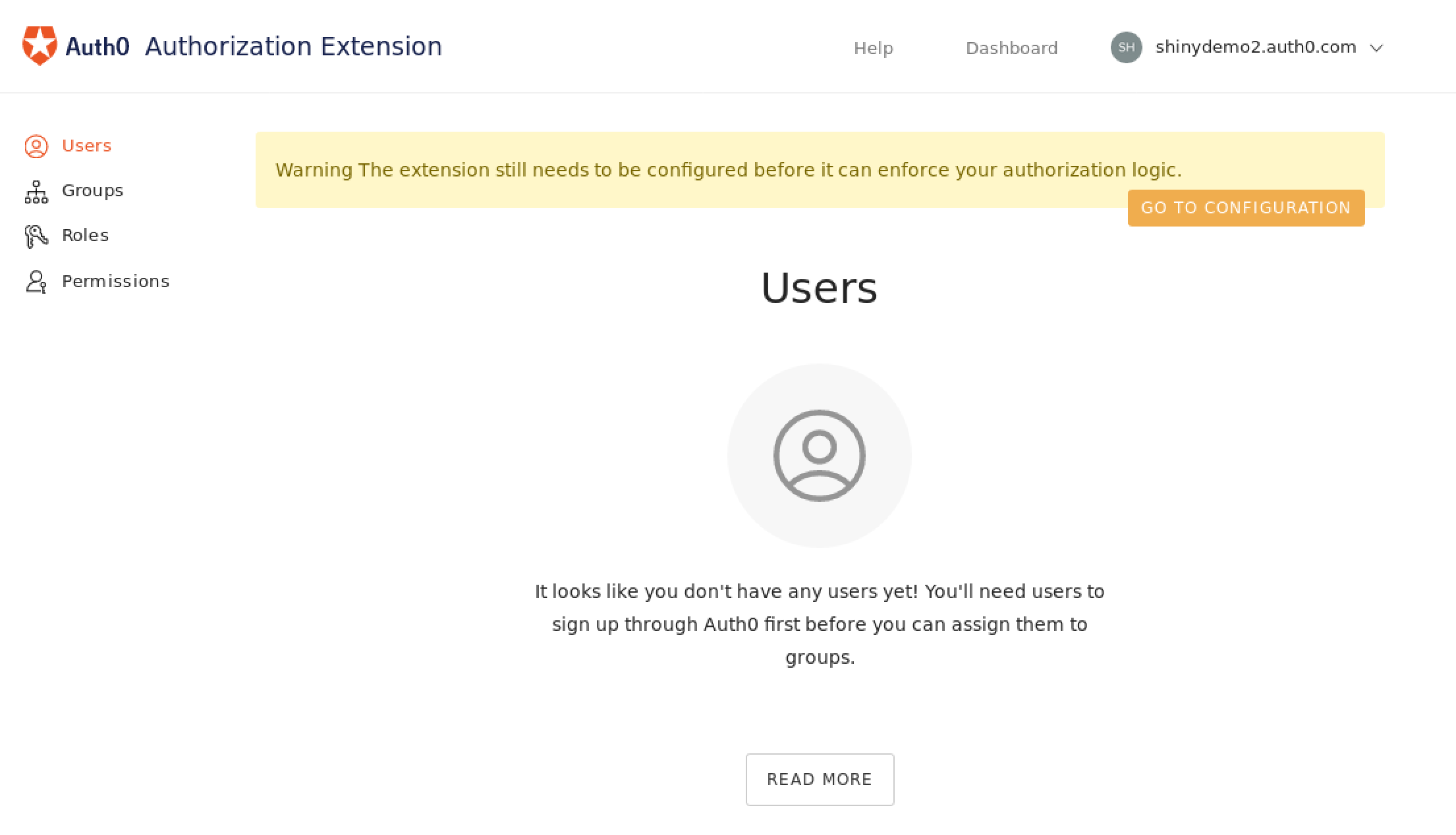Click the yellow warning banner text
Image resolution: width=1456 pixels, height=835 pixels.
point(728,170)
